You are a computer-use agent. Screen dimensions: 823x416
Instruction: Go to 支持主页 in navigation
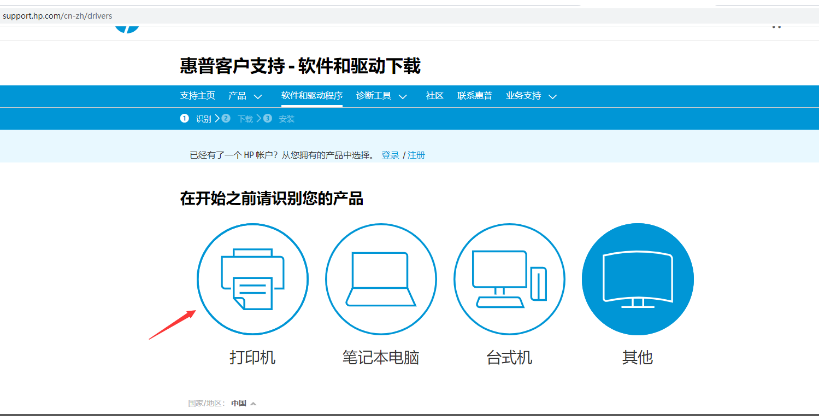[x=197, y=96]
